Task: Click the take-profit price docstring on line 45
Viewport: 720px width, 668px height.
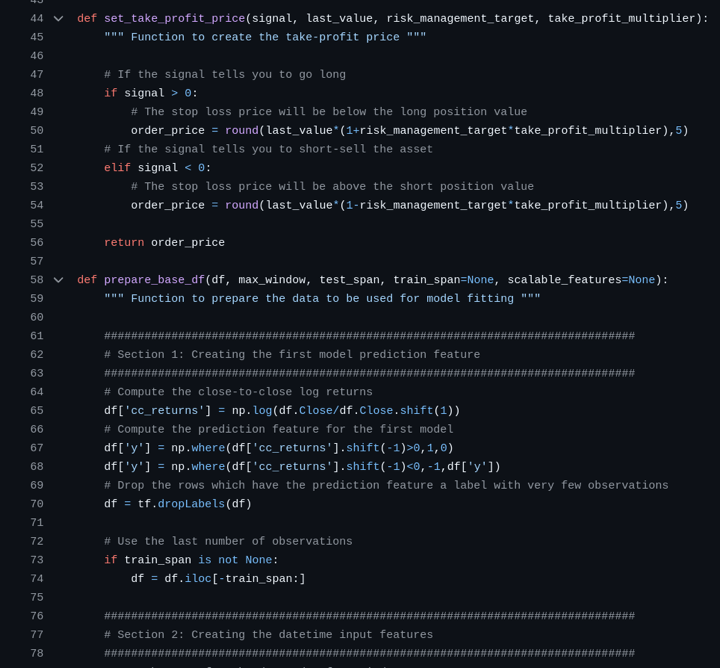Action: click(265, 38)
